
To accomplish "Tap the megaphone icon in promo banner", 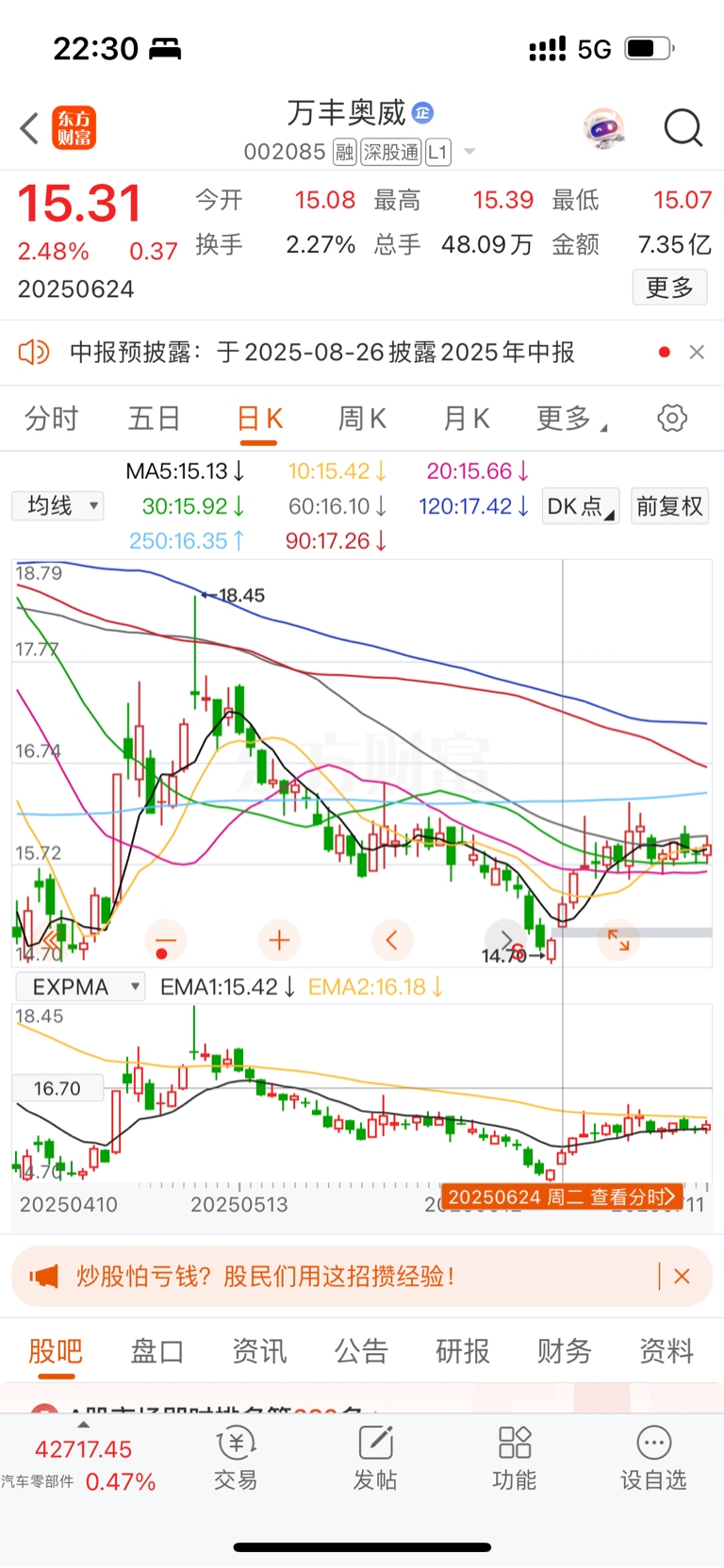I will [43, 1277].
